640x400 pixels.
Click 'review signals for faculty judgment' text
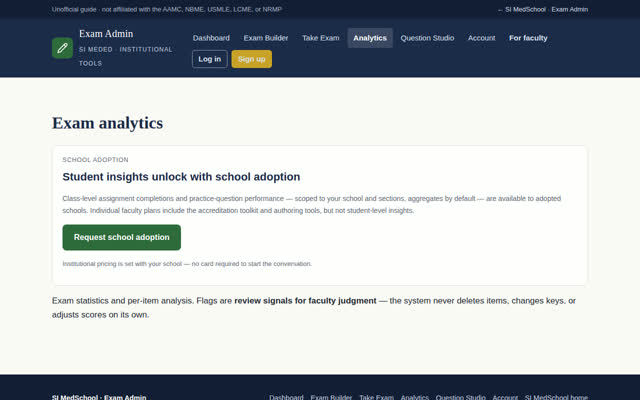[x=305, y=301]
